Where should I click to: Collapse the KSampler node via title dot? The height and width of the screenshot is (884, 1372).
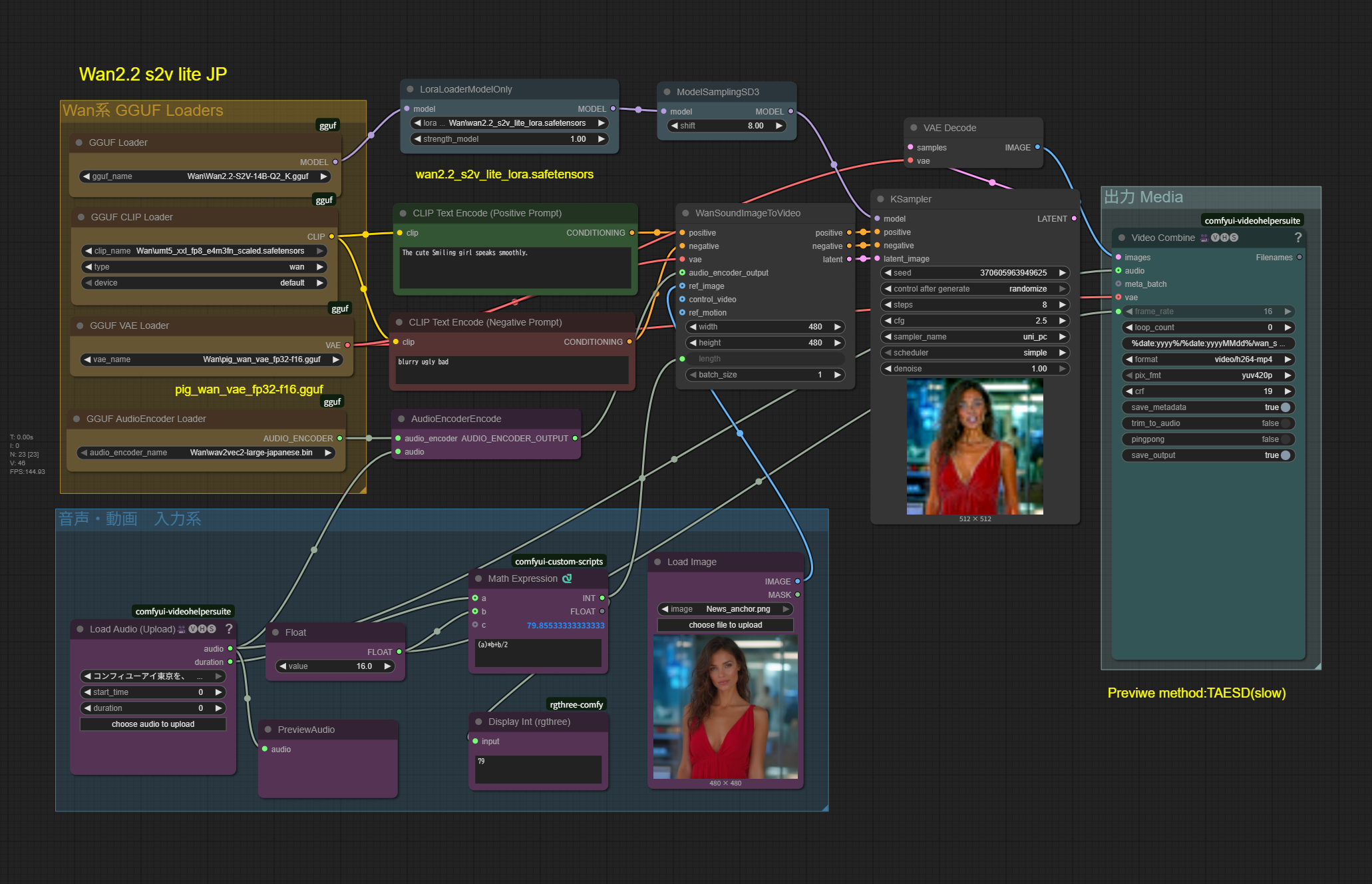pyautogui.click(x=880, y=199)
